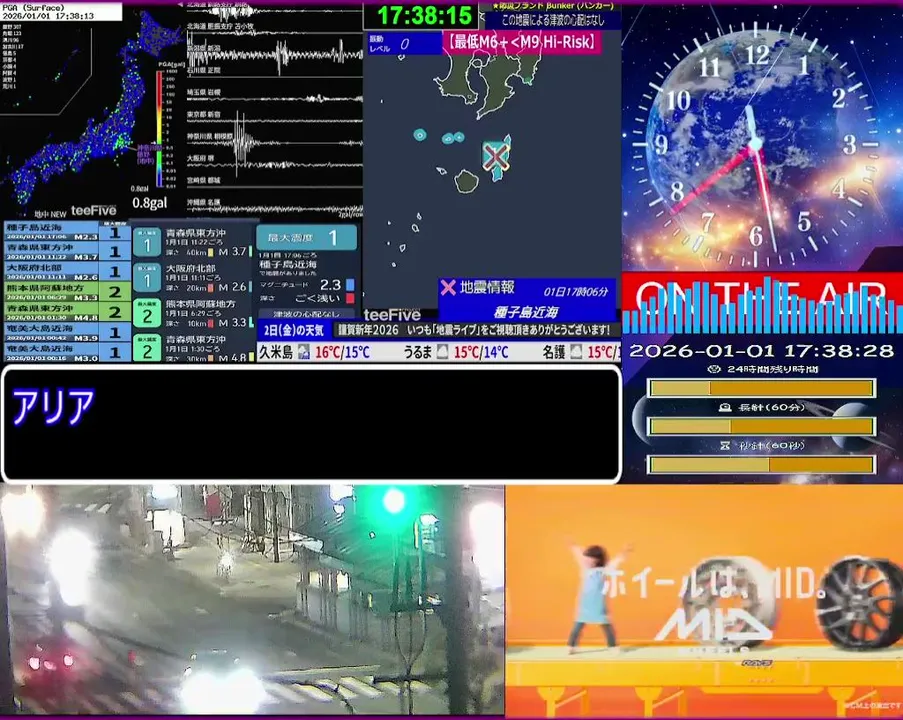Click the black wheel in the MID ad
903x720 pixels.
[x=862, y=604]
